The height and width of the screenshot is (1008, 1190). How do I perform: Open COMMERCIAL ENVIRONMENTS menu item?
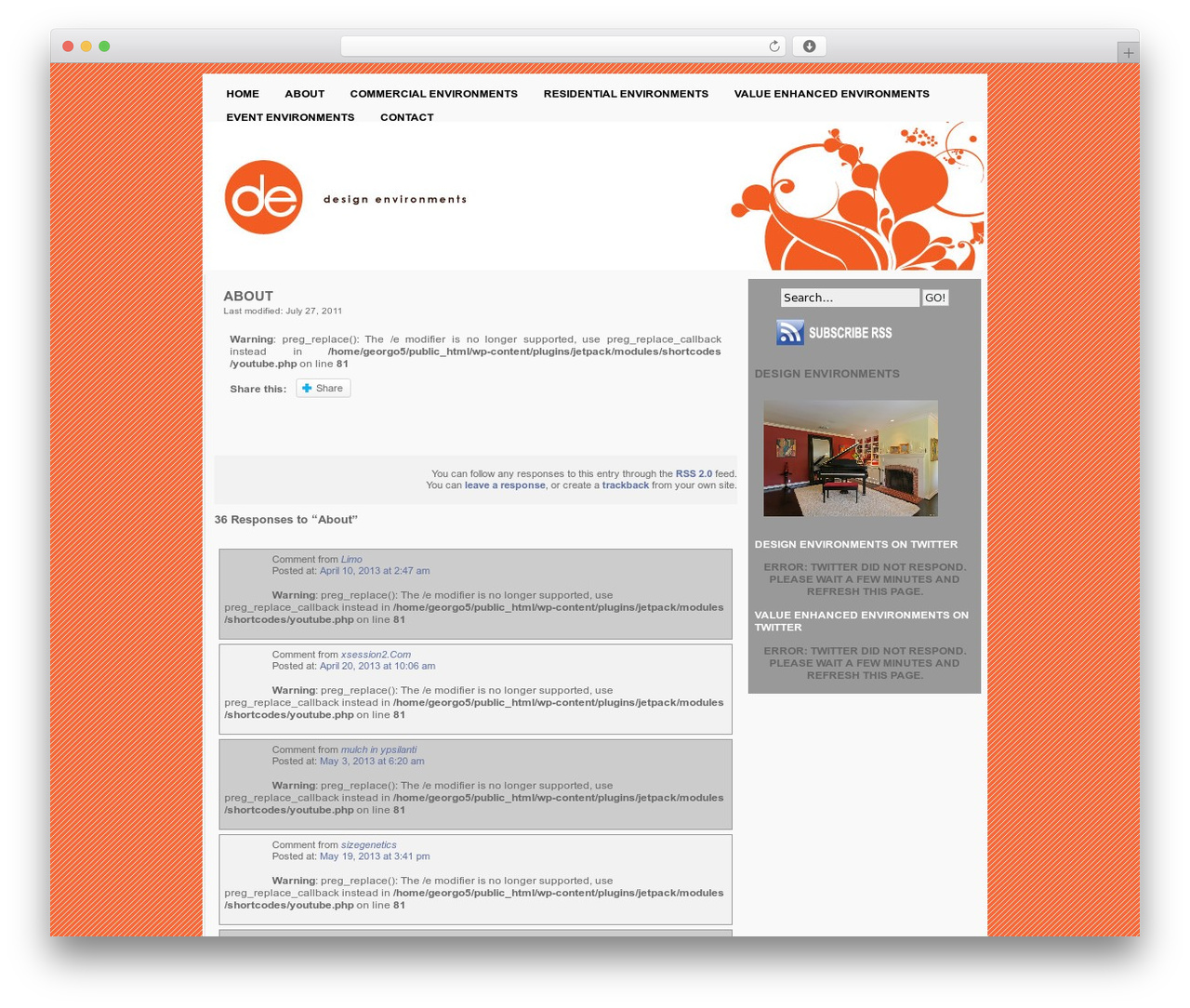click(433, 94)
